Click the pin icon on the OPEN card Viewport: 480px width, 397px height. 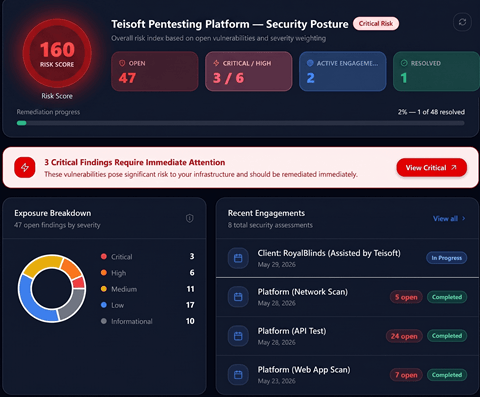[x=122, y=63]
